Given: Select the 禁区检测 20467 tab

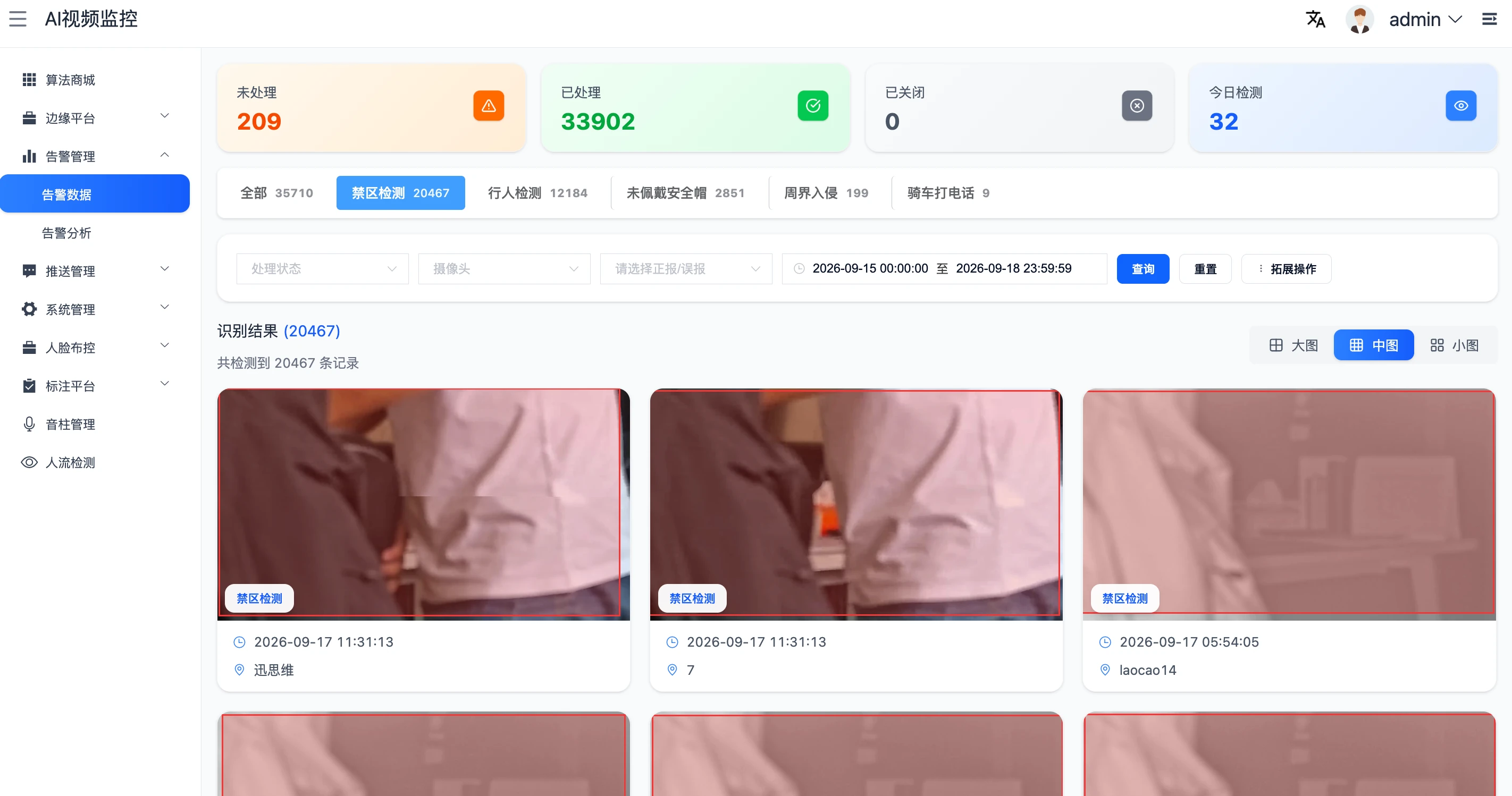Looking at the screenshot, I should tap(400, 193).
